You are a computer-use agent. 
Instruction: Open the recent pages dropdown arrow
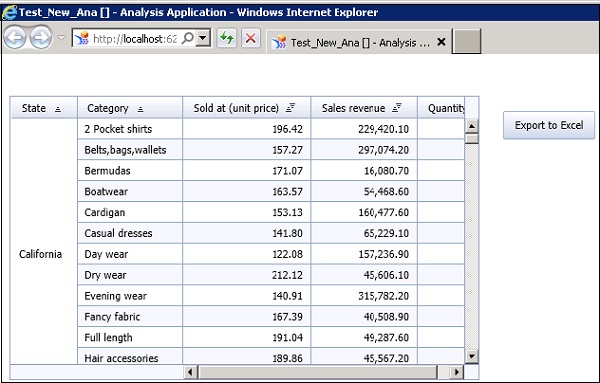point(61,38)
